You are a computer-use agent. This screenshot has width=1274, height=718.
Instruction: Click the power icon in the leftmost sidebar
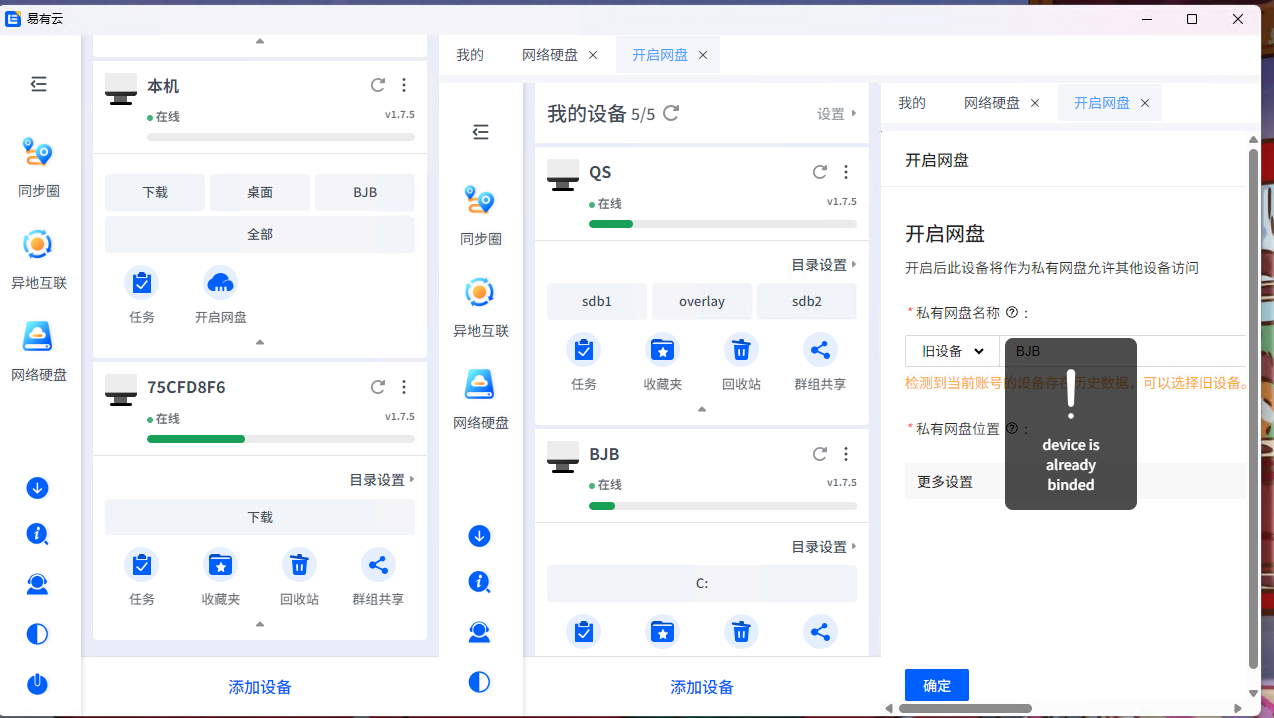tap(38, 684)
